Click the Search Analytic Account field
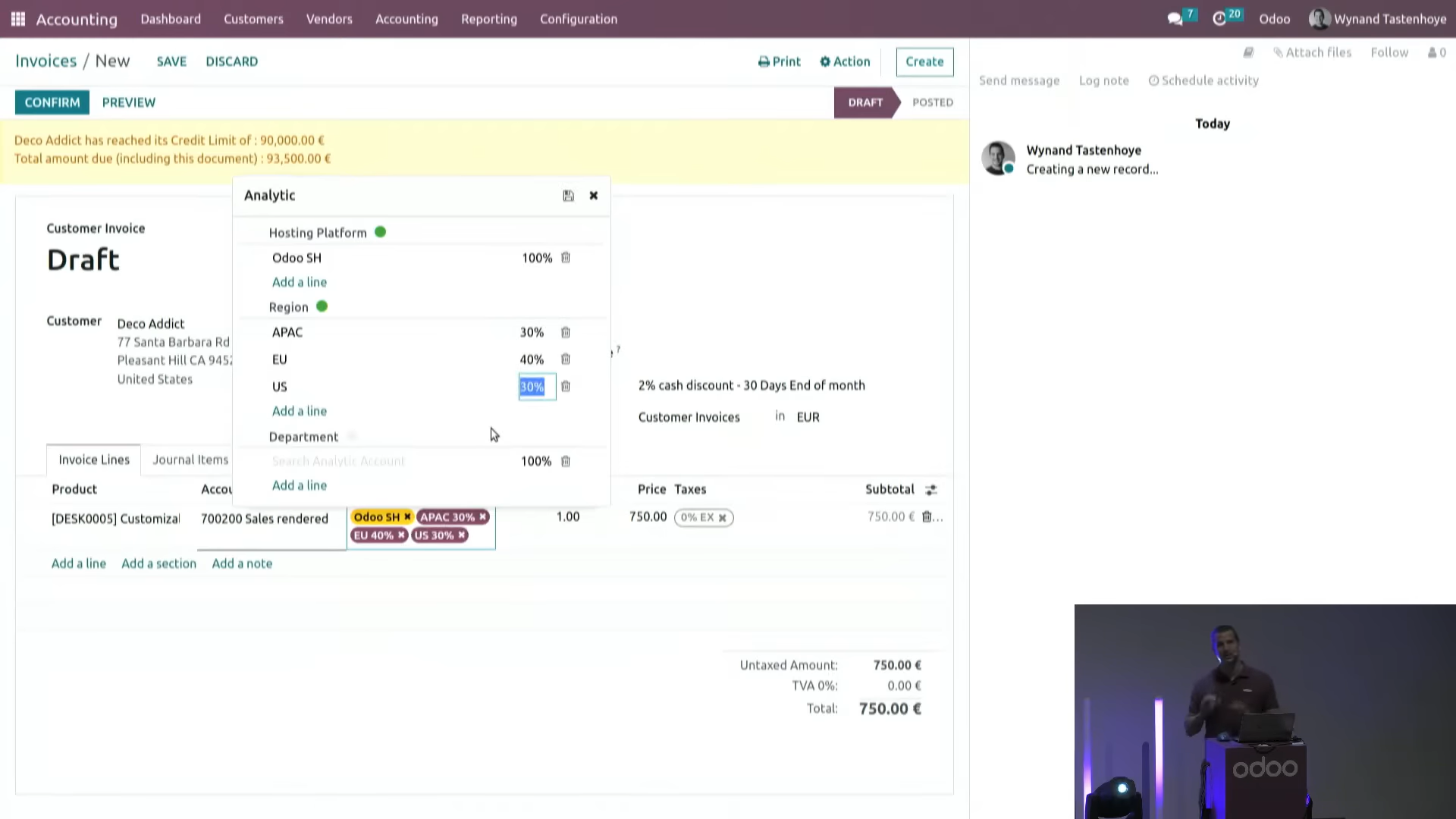This screenshot has width=1456, height=819. (338, 461)
